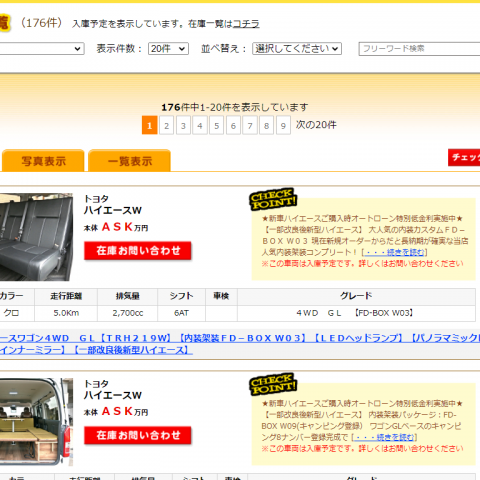Go to page 8 of results

pos(266,125)
